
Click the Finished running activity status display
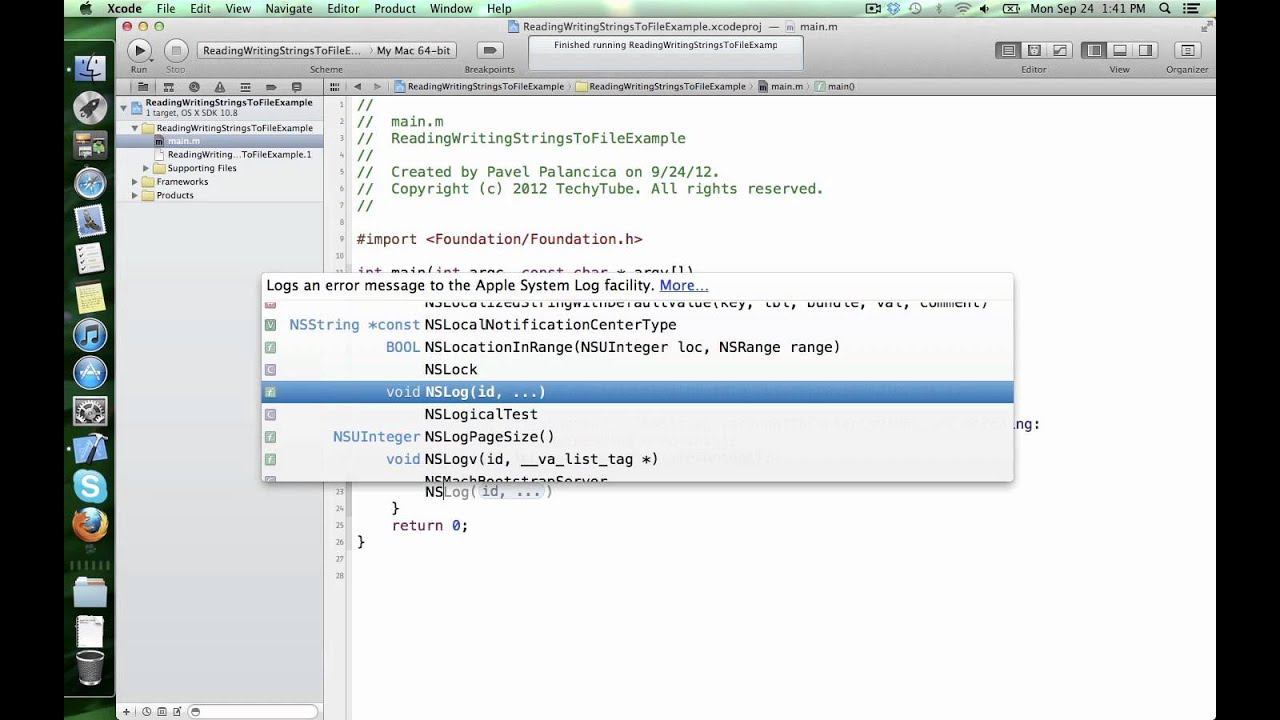point(666,54)
